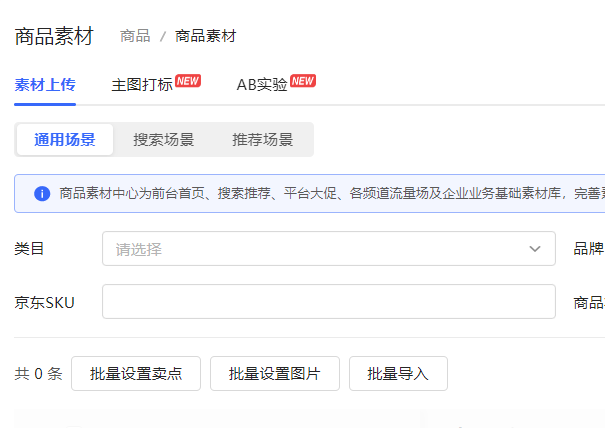Click the NEW badge beside AB实验
The width and height of the screenshot is (605, 428).
303,81
